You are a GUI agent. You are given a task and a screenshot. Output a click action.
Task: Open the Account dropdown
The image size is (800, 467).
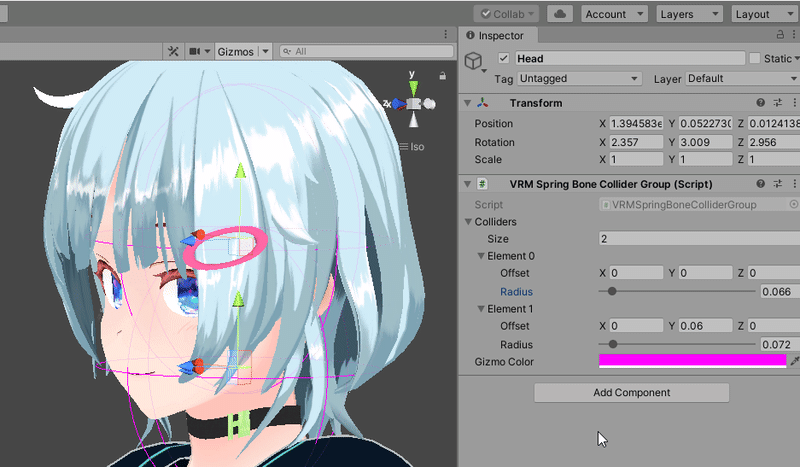[x=614, y=14]
